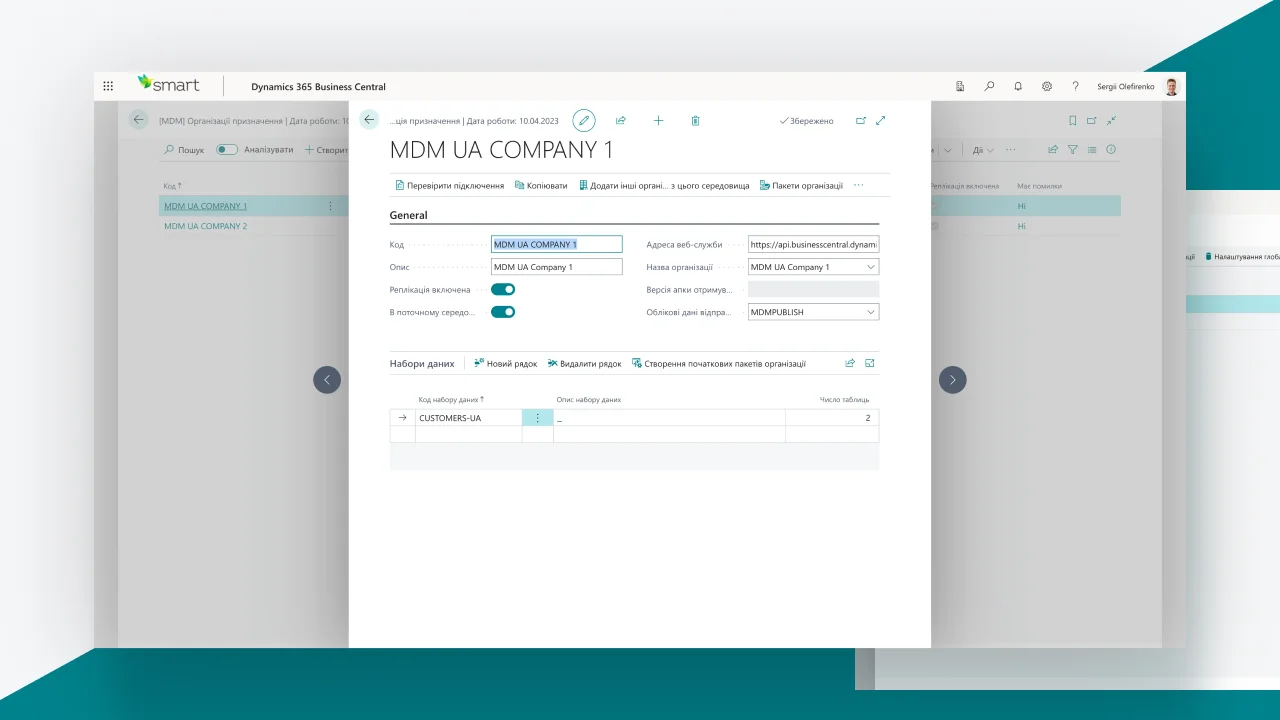Click the share icon in card header
1280x720 pixels.
pos(621,120)
